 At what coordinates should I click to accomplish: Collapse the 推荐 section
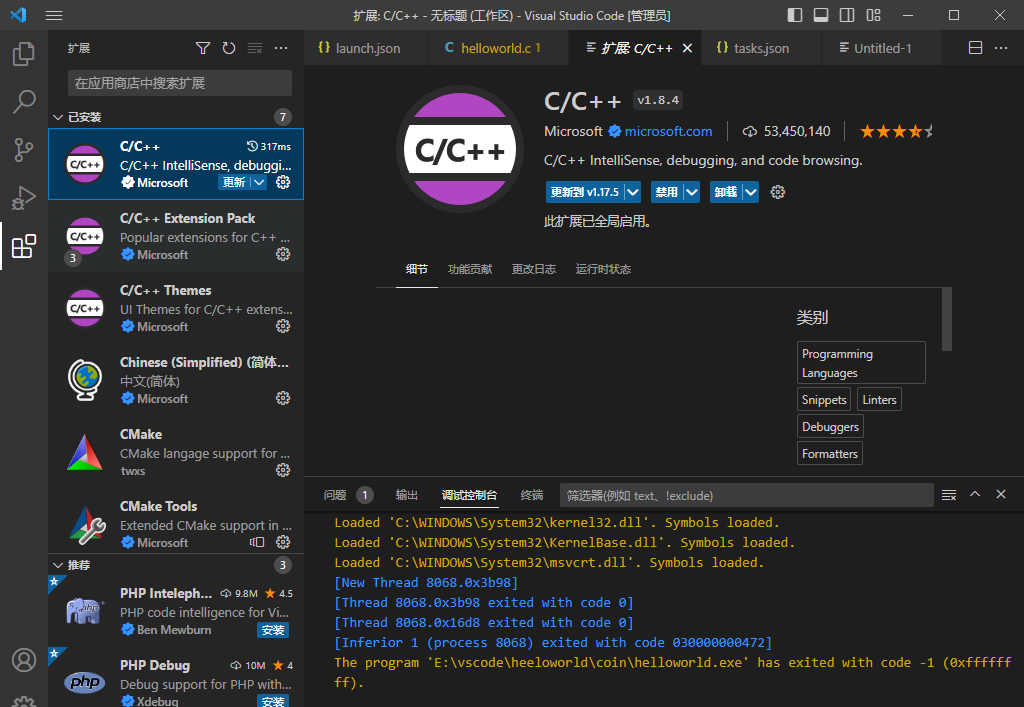pos(58,565)
